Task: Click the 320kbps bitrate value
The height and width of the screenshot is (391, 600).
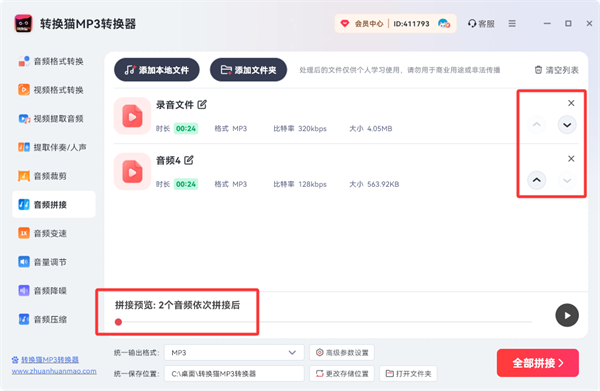Action: click(313, 129)
